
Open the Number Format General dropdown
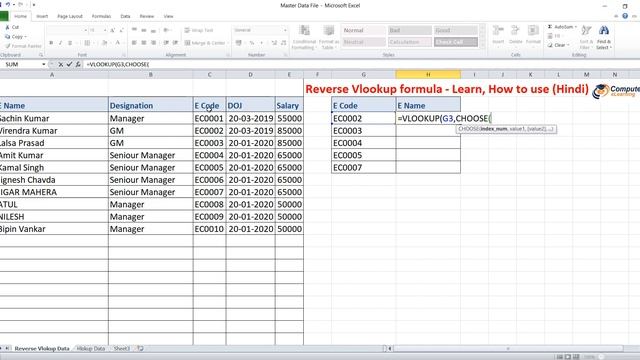pyautogui.click(x=285, y=30)
